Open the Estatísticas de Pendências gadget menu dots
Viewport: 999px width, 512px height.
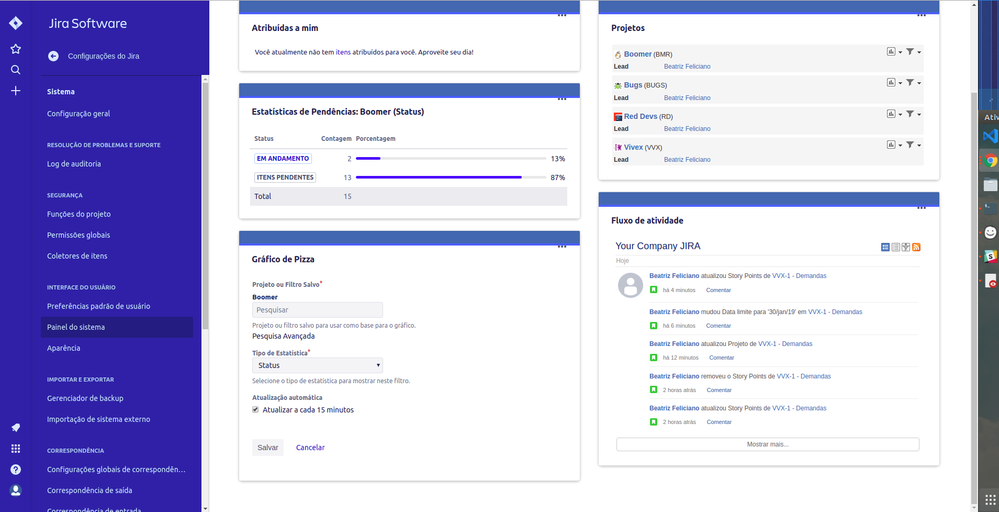coord(561,99)
